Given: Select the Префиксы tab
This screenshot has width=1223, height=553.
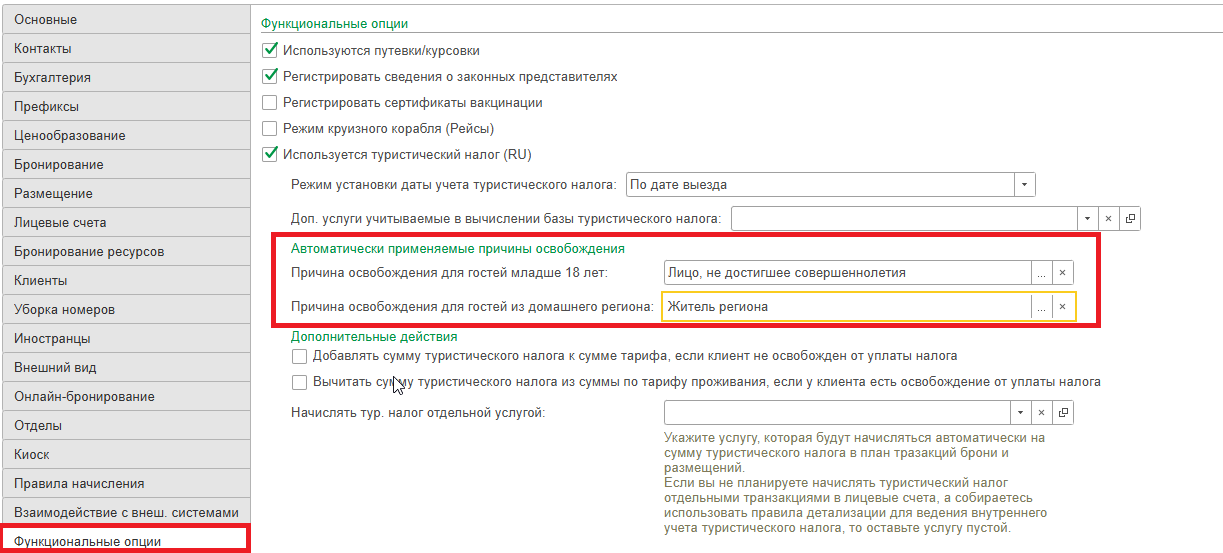Looking at the screenshot, I should (124, 107).
